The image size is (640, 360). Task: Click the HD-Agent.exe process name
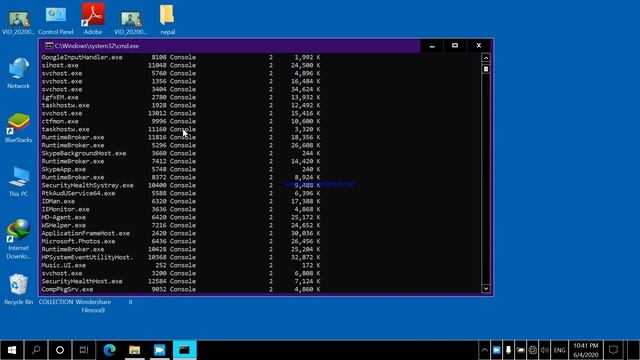[x=63, y=217]
